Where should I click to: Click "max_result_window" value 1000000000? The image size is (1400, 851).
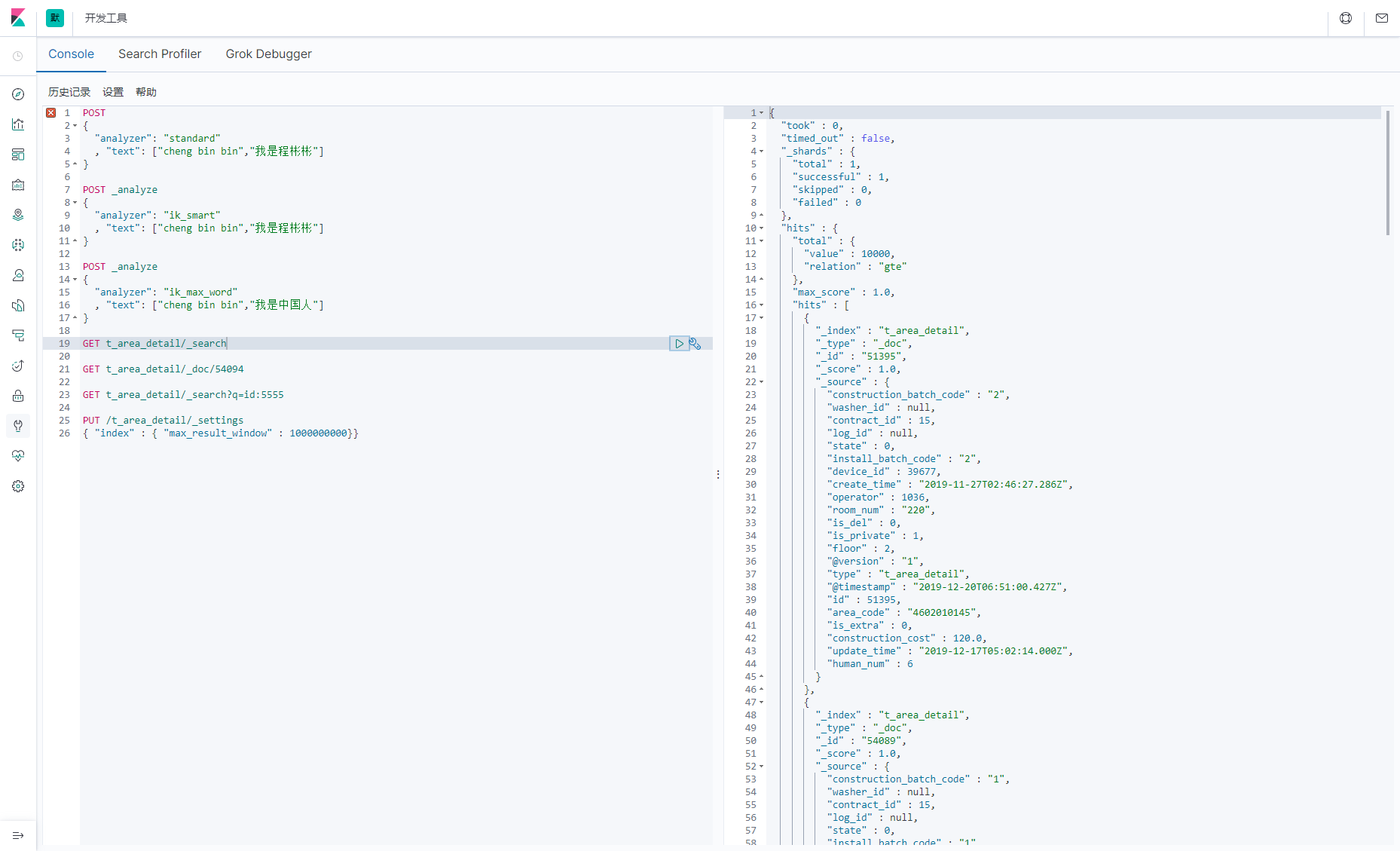pyautogui.click(x=319, y=433)
